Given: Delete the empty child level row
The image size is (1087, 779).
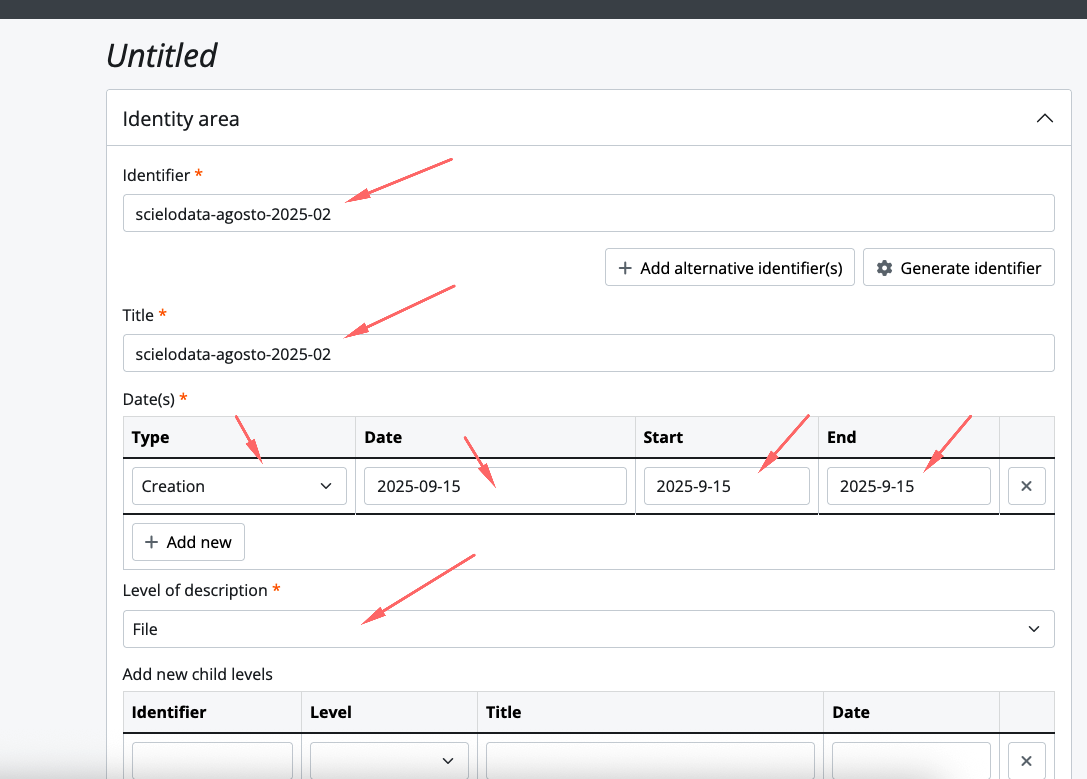Looking at the screenshot, I should (1026, 760).
